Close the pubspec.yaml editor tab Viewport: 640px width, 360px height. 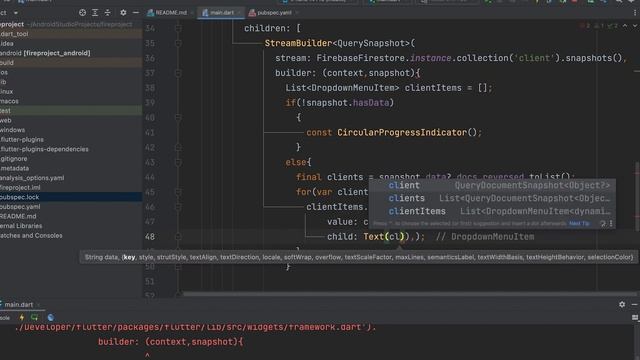(298, 13)
